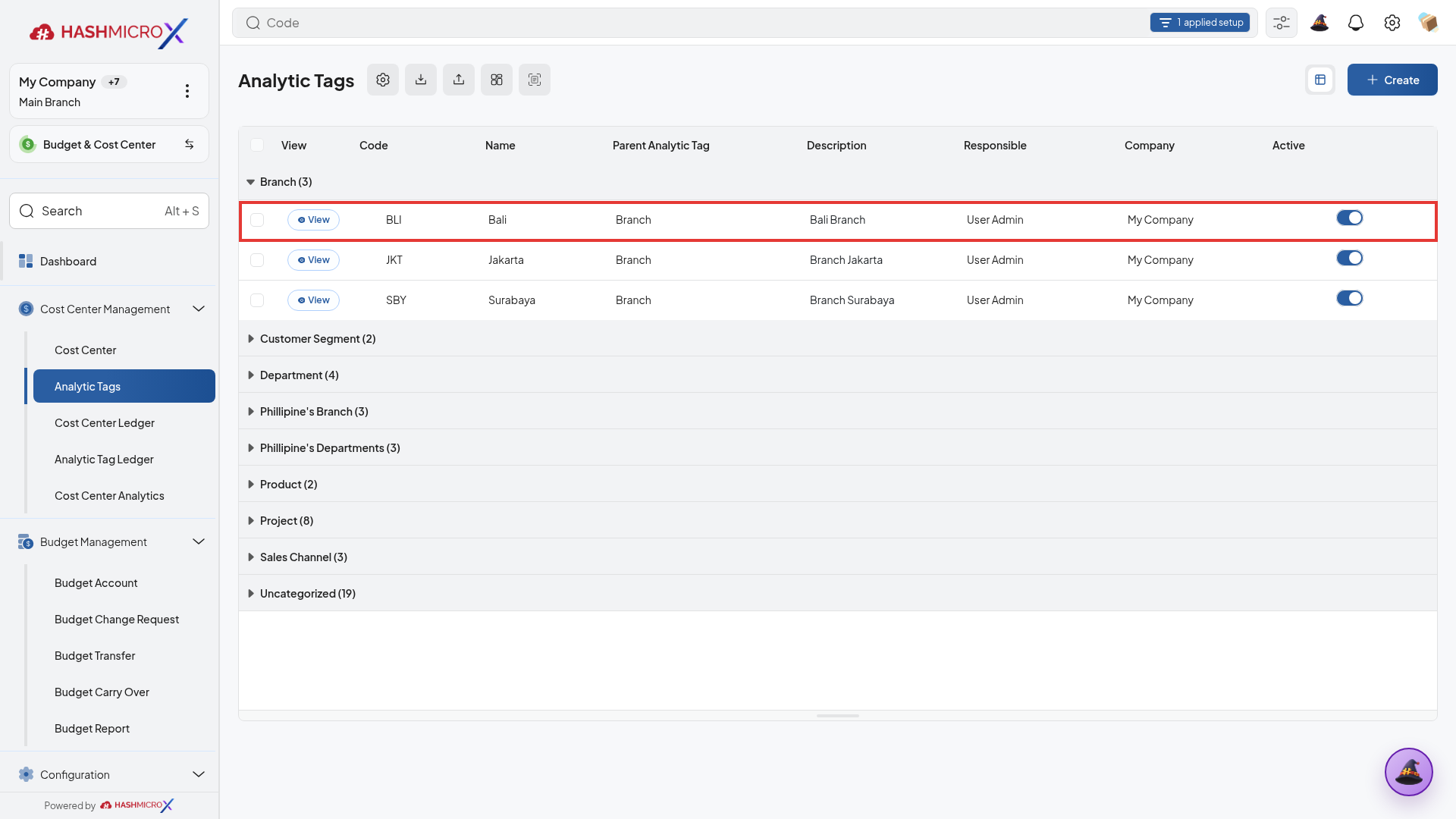This screenshot has width=1456, height=819.
Task: Click the sidebar Search field
Action: pos(109,211)
